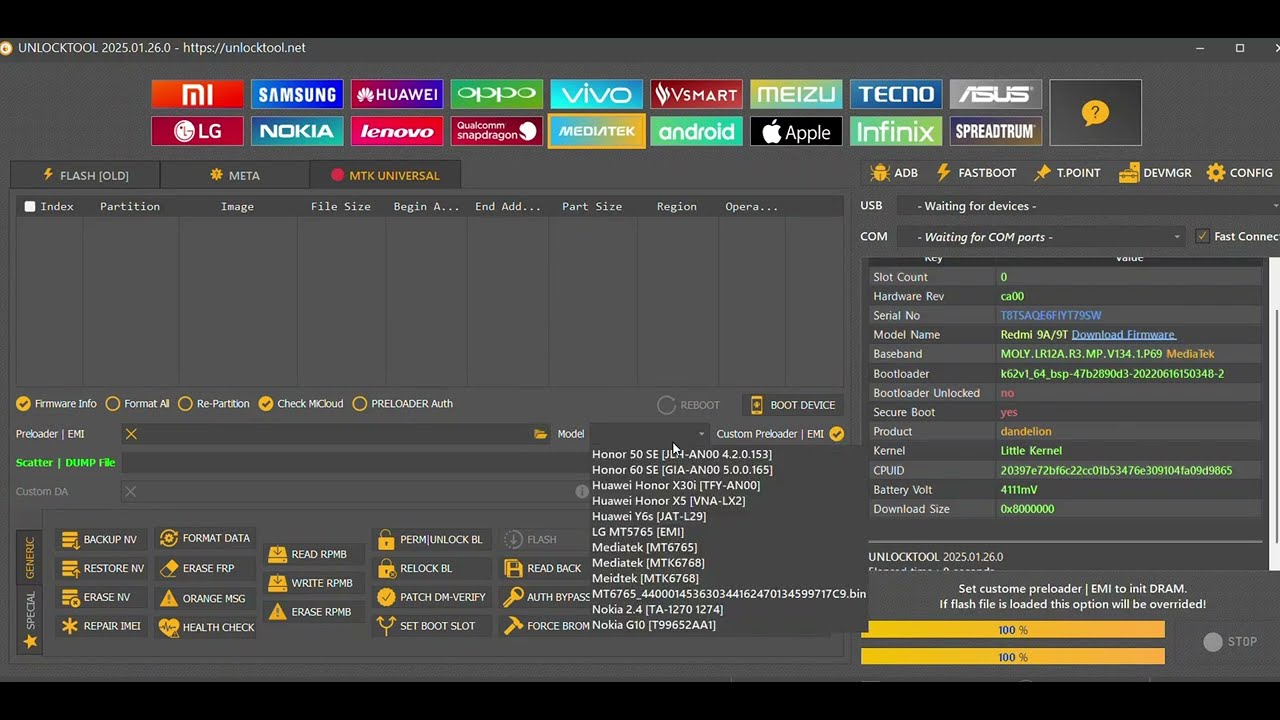The width and height of the screenshot is (1280, 720).
Task: Open the ASUS brand section
Action: point(996,94)
